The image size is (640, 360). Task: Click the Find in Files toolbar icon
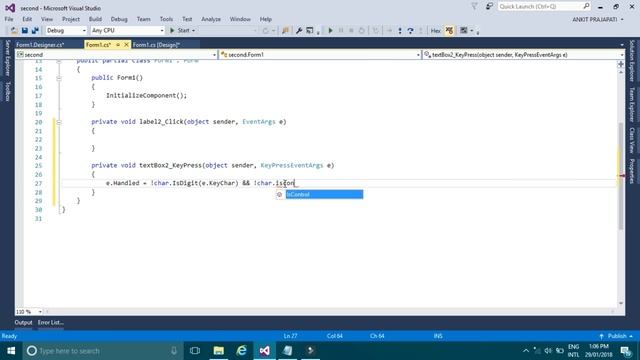tap(285, 31)
